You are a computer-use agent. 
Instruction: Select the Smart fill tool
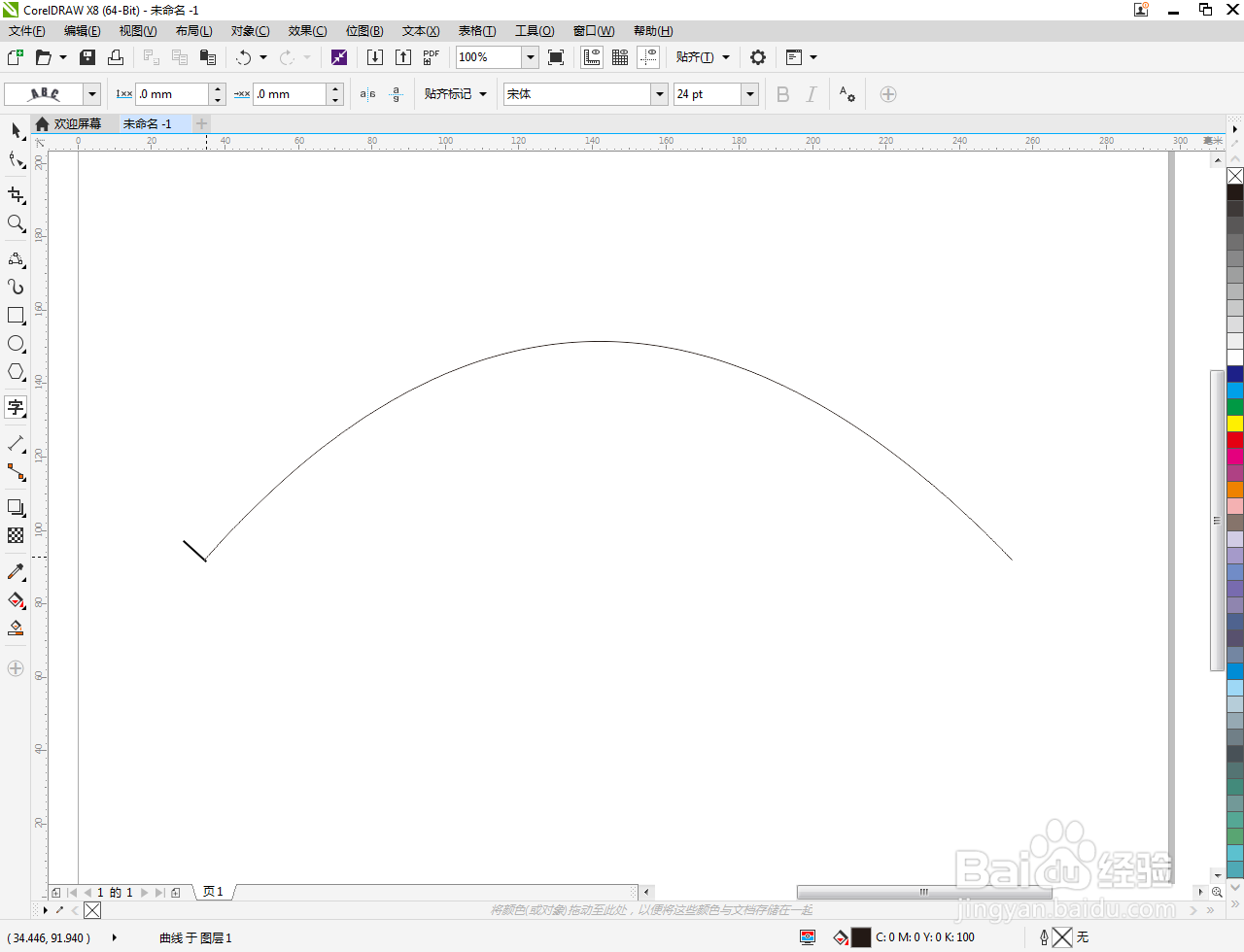point(16,629)
